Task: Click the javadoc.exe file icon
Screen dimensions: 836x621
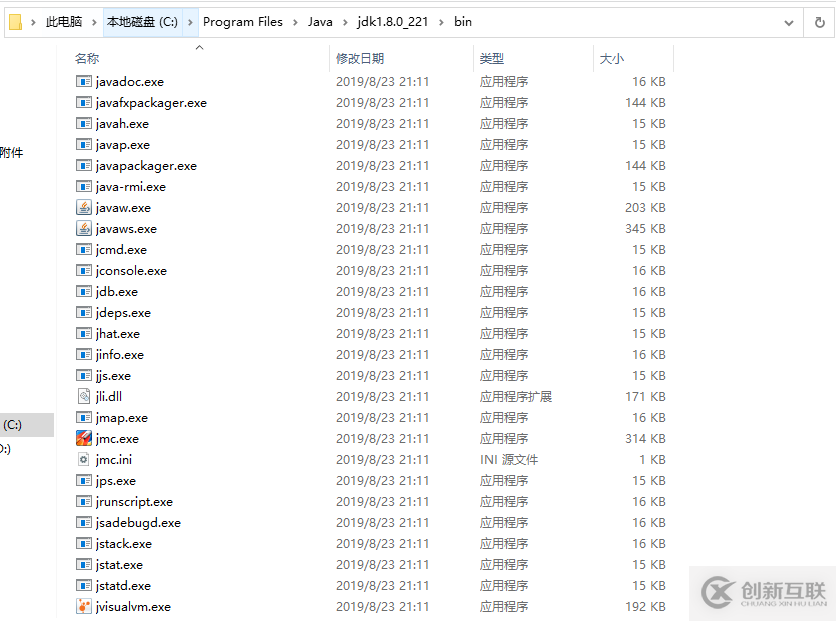Action: click(x=84, y=82)
